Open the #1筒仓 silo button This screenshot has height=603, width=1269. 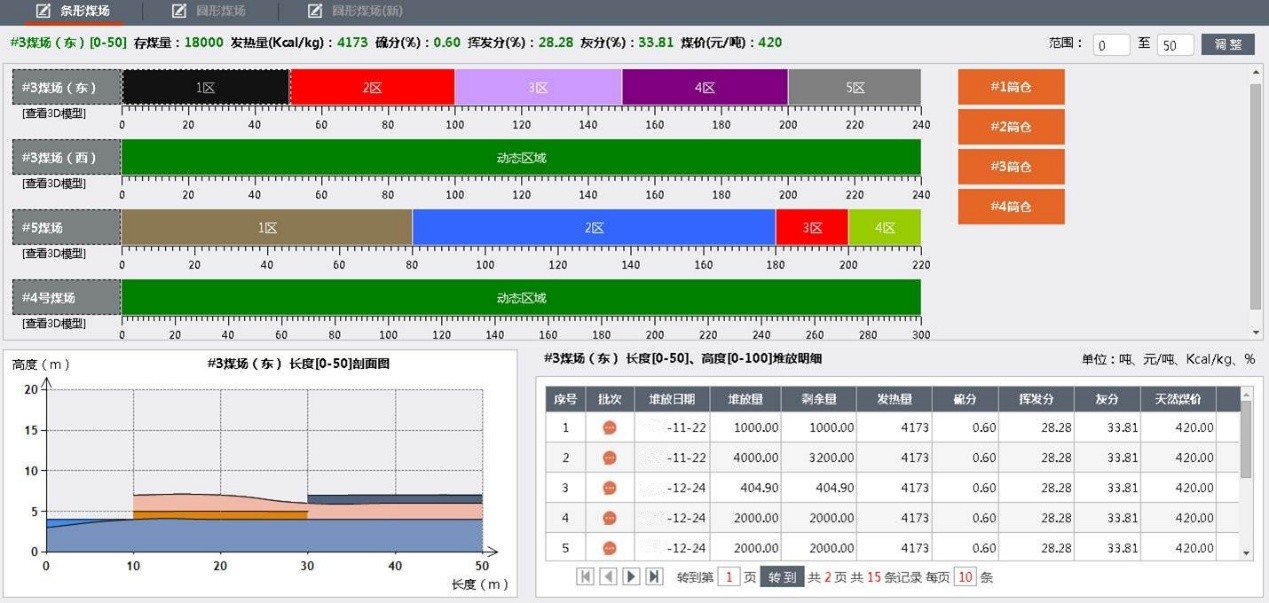pos(1010,87)
